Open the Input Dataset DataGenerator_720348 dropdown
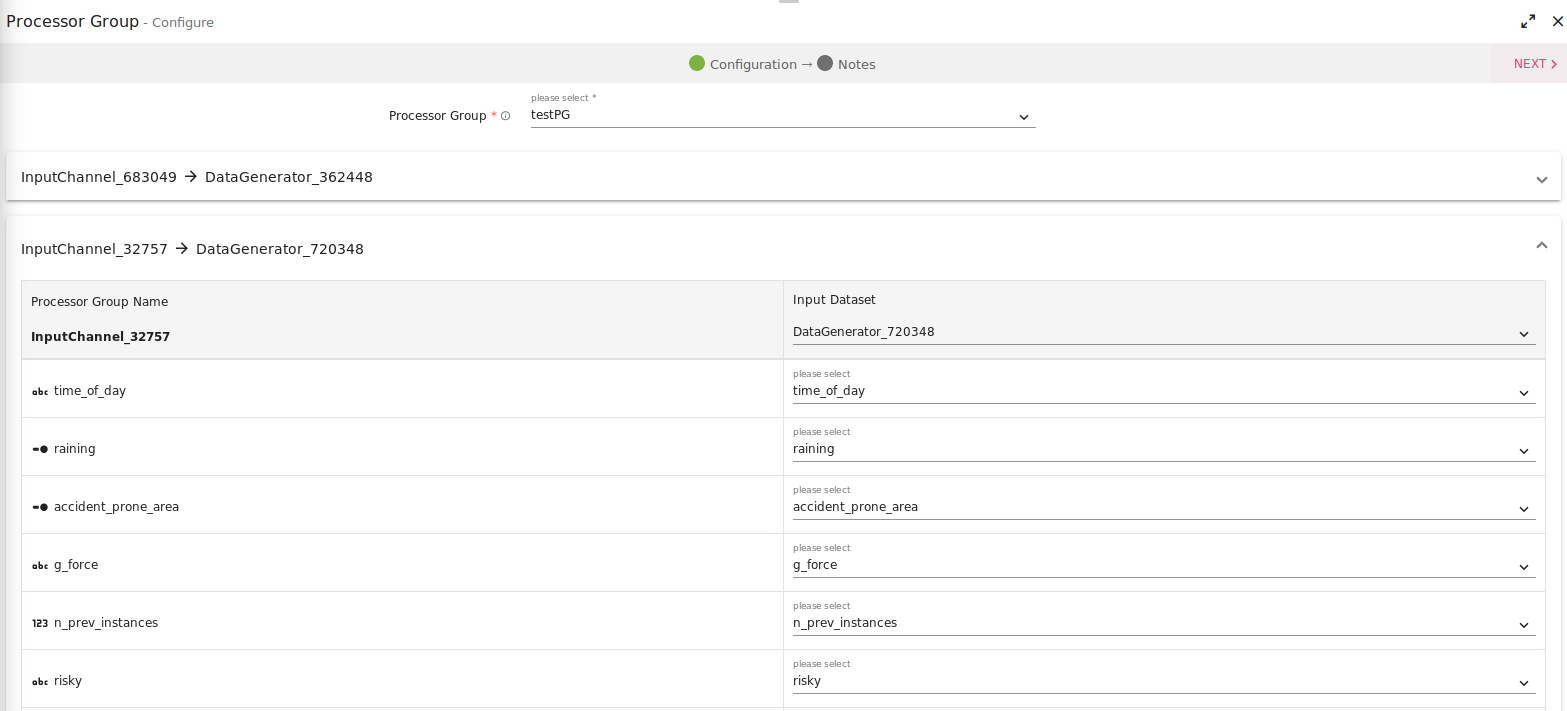 click(x=1163, y=332)
